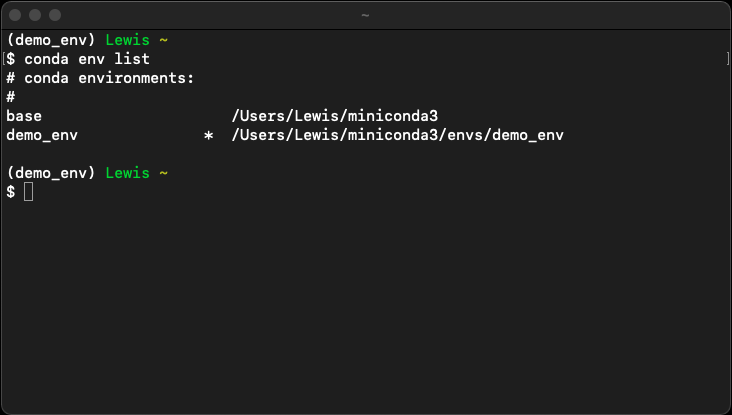Click the green Lewis username in first prompt
This screenshot has width=732, height=415.
pos(127,40)
